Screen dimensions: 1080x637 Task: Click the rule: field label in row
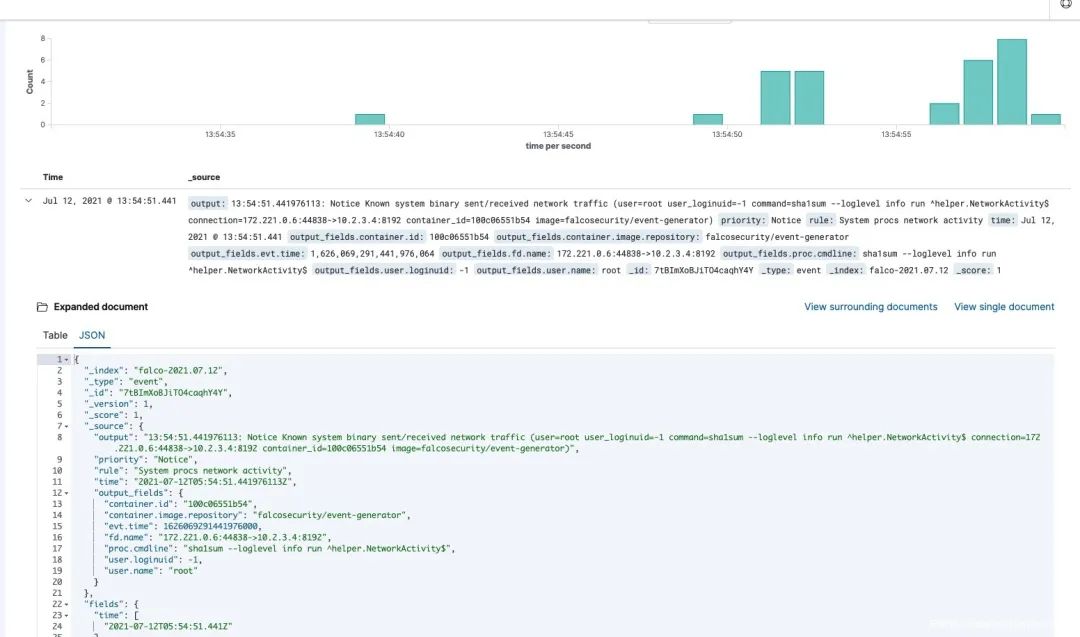pyautogui.click(x=819, y=220)
